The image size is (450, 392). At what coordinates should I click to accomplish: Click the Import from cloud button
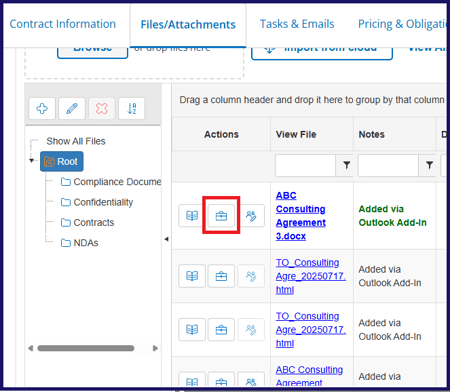coord(322,53)
